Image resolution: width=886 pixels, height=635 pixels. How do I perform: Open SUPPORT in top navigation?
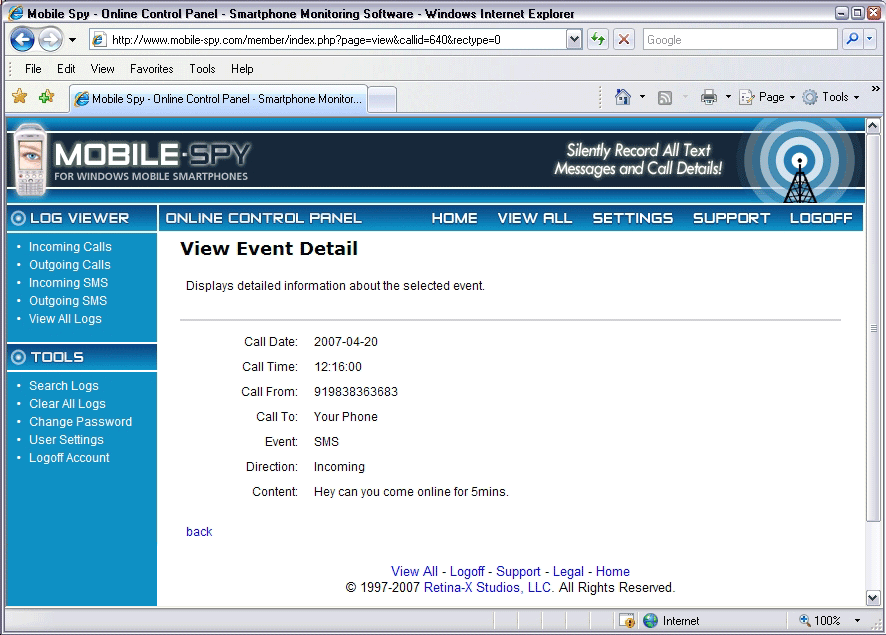[x=731, y=218]
